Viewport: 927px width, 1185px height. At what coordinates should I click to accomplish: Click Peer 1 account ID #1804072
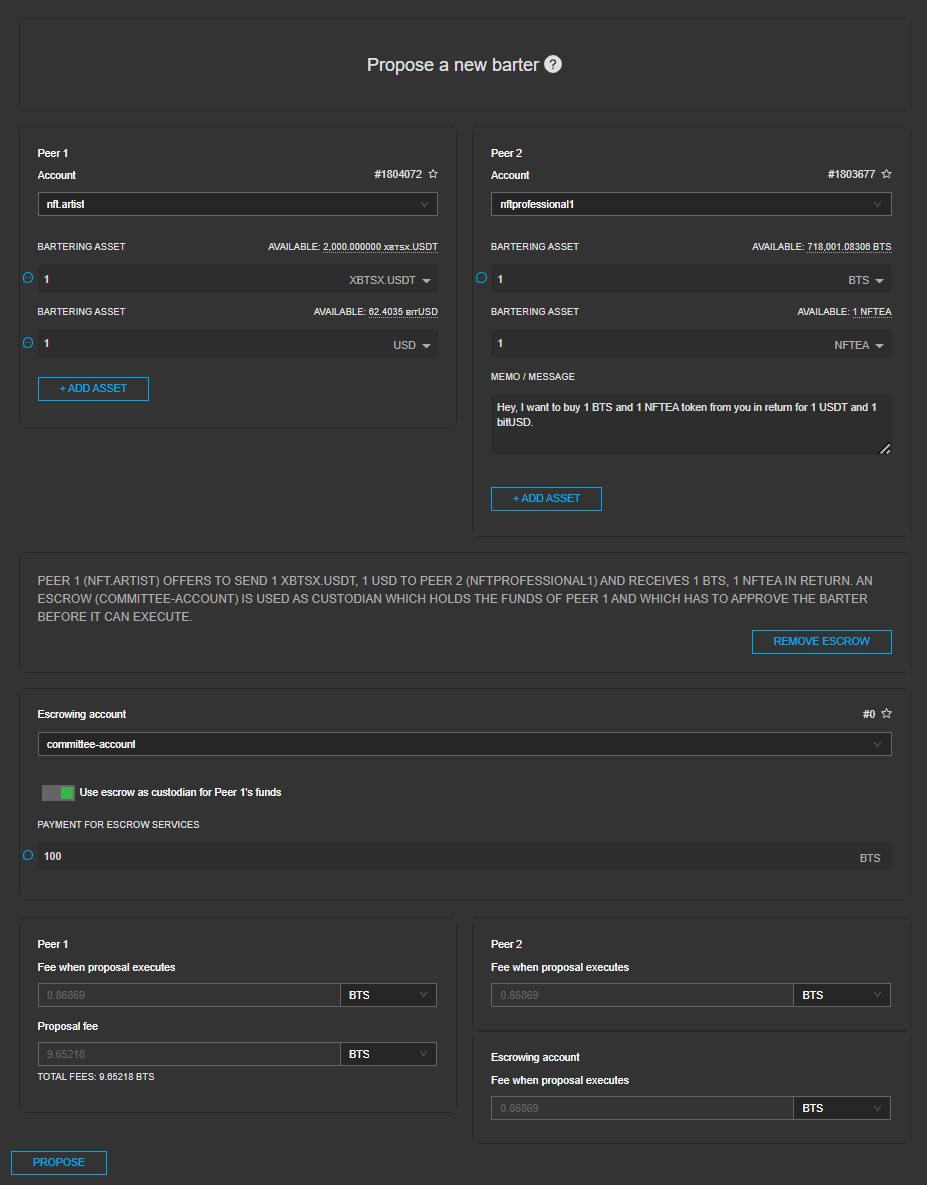click(x=398, y=175)
